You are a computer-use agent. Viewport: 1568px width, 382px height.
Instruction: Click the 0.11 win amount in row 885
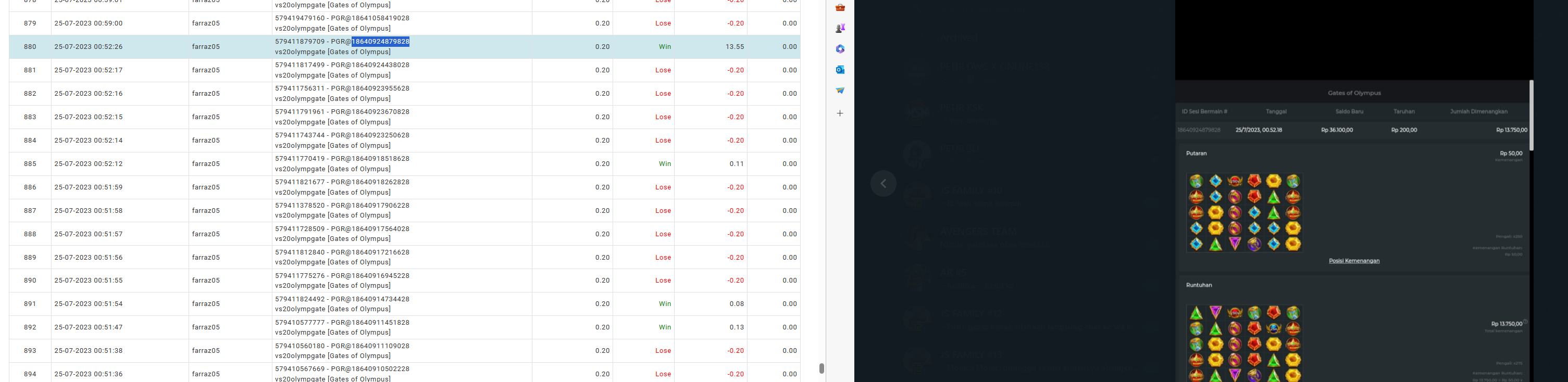pyautogui.click(x=737, y=163)
